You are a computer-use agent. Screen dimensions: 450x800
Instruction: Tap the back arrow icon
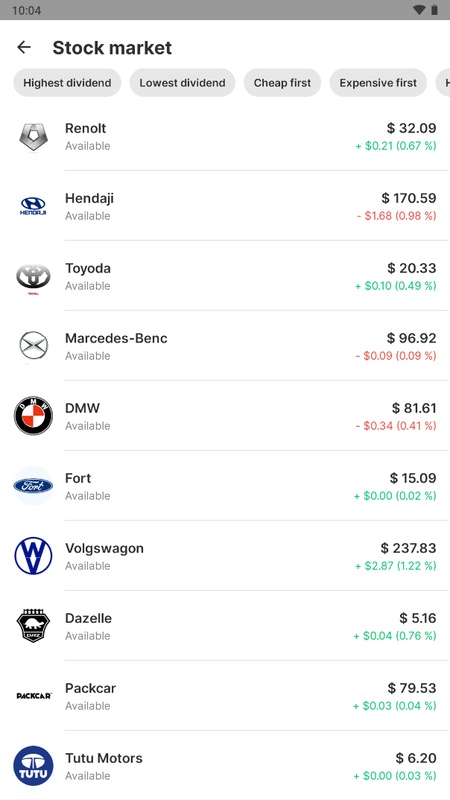click(x=24, y=47)
